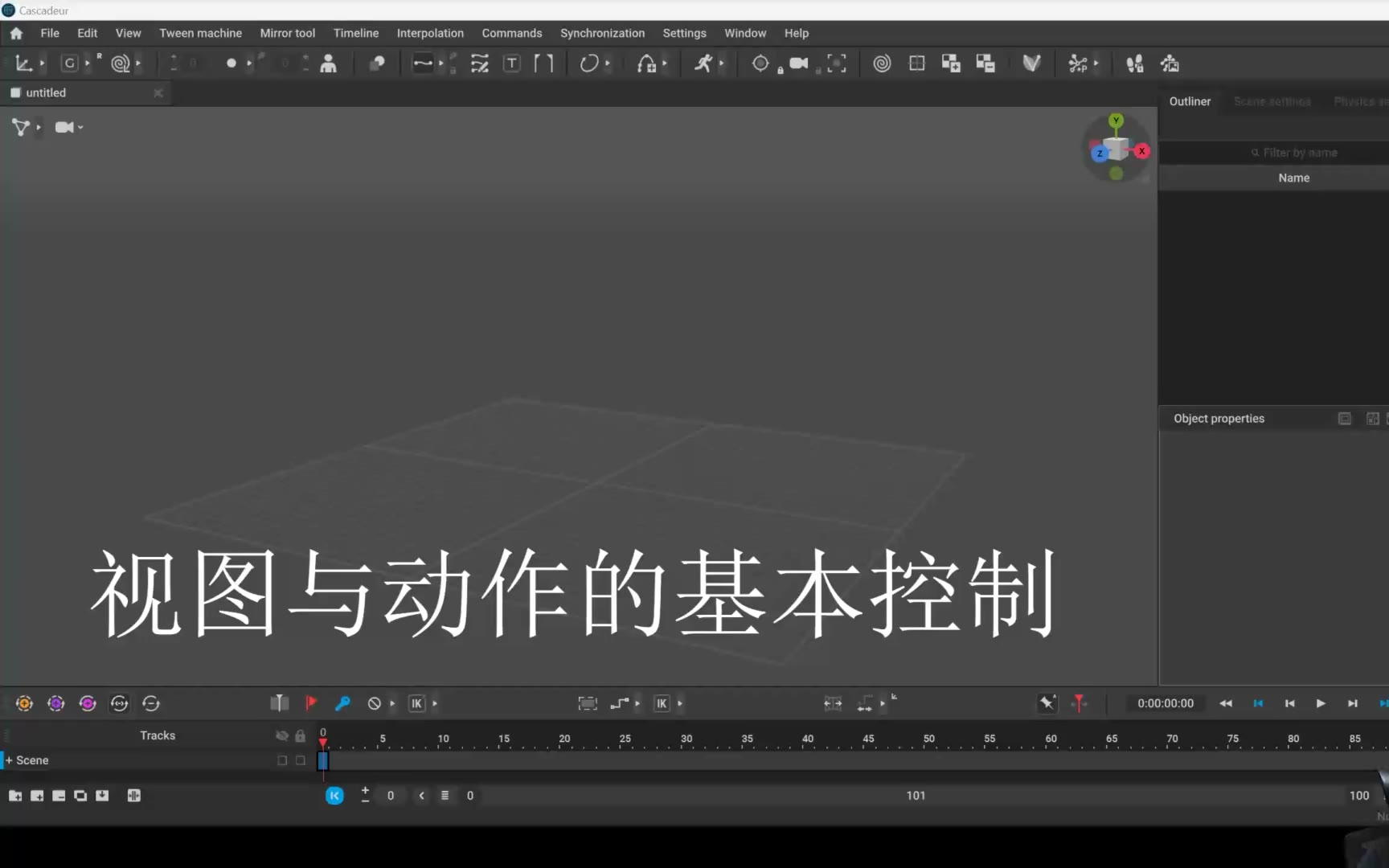Screen dimensions: 1389x868
Task: Click the boxed T text icon
Action: [512, 63]
